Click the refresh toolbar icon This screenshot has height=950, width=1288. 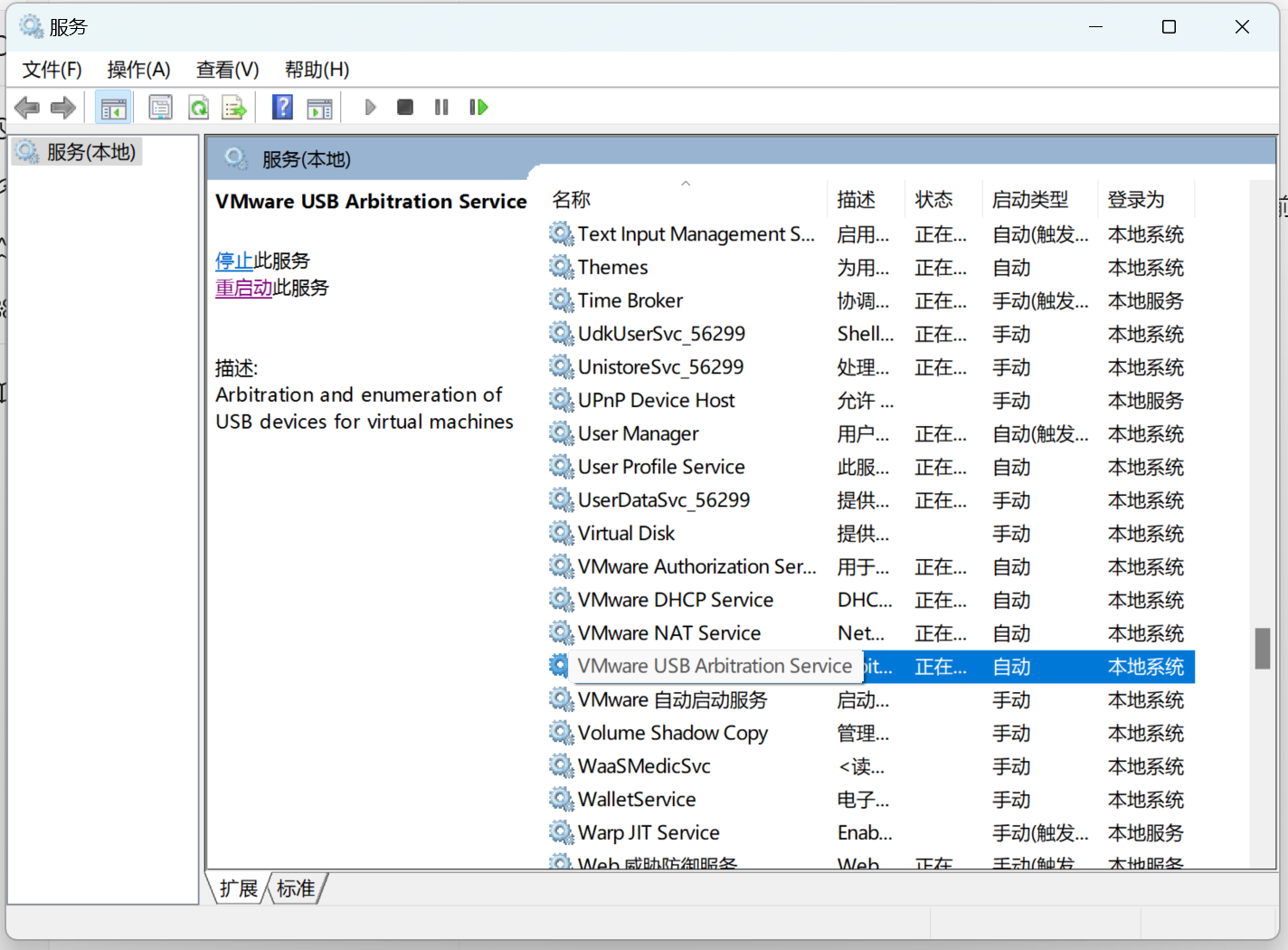tap(198, 108)
